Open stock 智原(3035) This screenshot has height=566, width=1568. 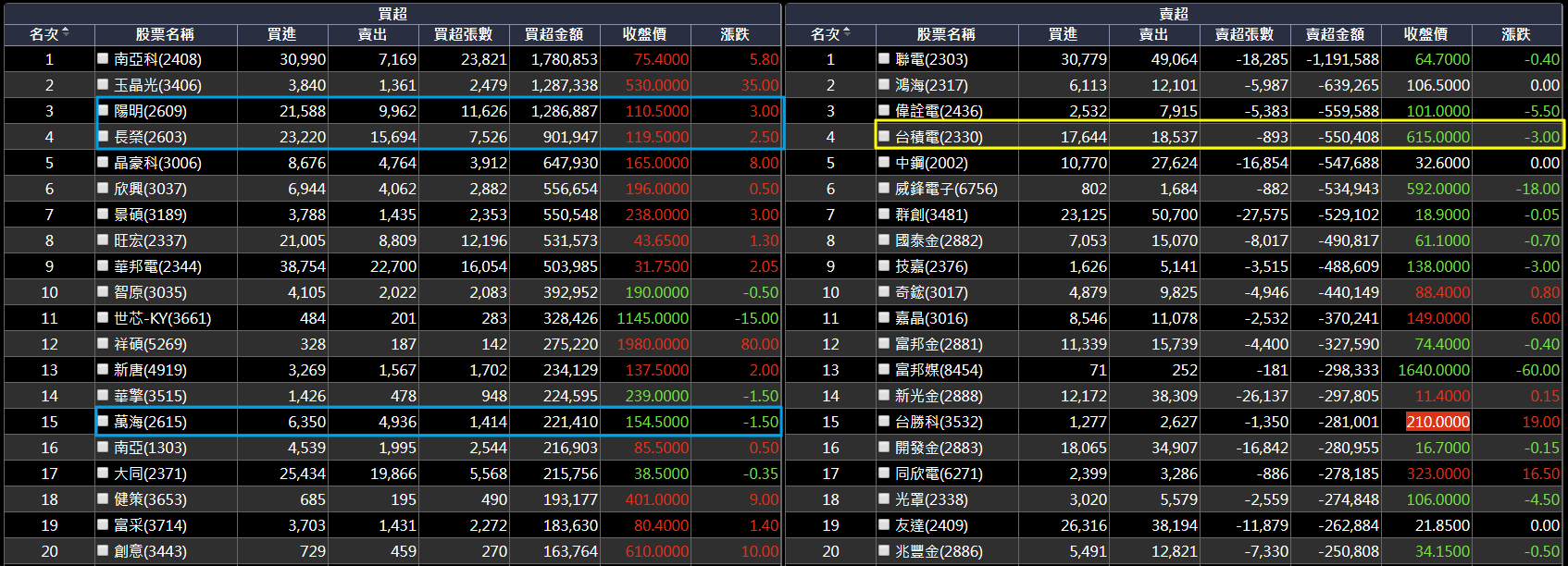[150, 292]
